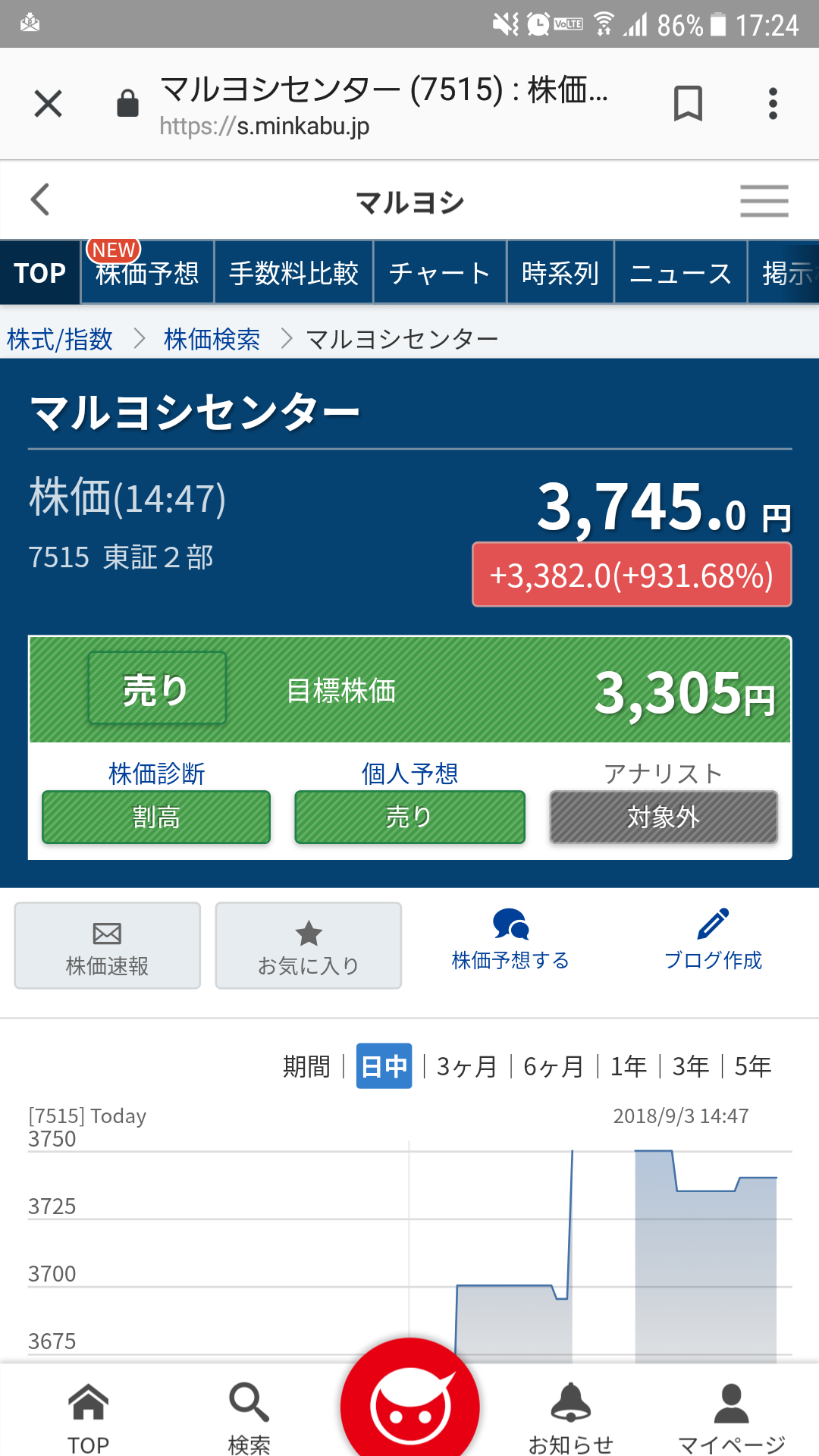Image resolution: width=819 pixels, height=1456 pixels.
Task: Close the browser tab with X
Action: [x=48, y=103]
